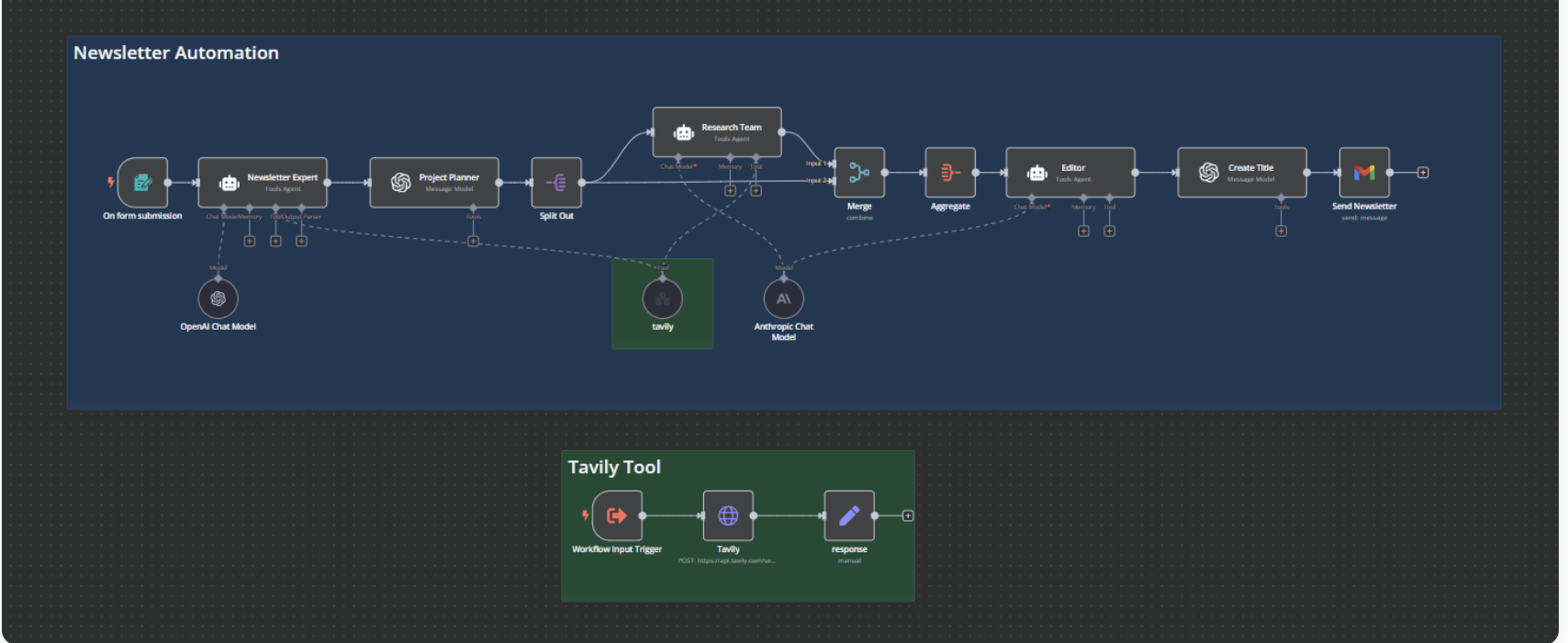Click the tavily tool sub-node
The image size is (1568, 643).
coord(663,299)
